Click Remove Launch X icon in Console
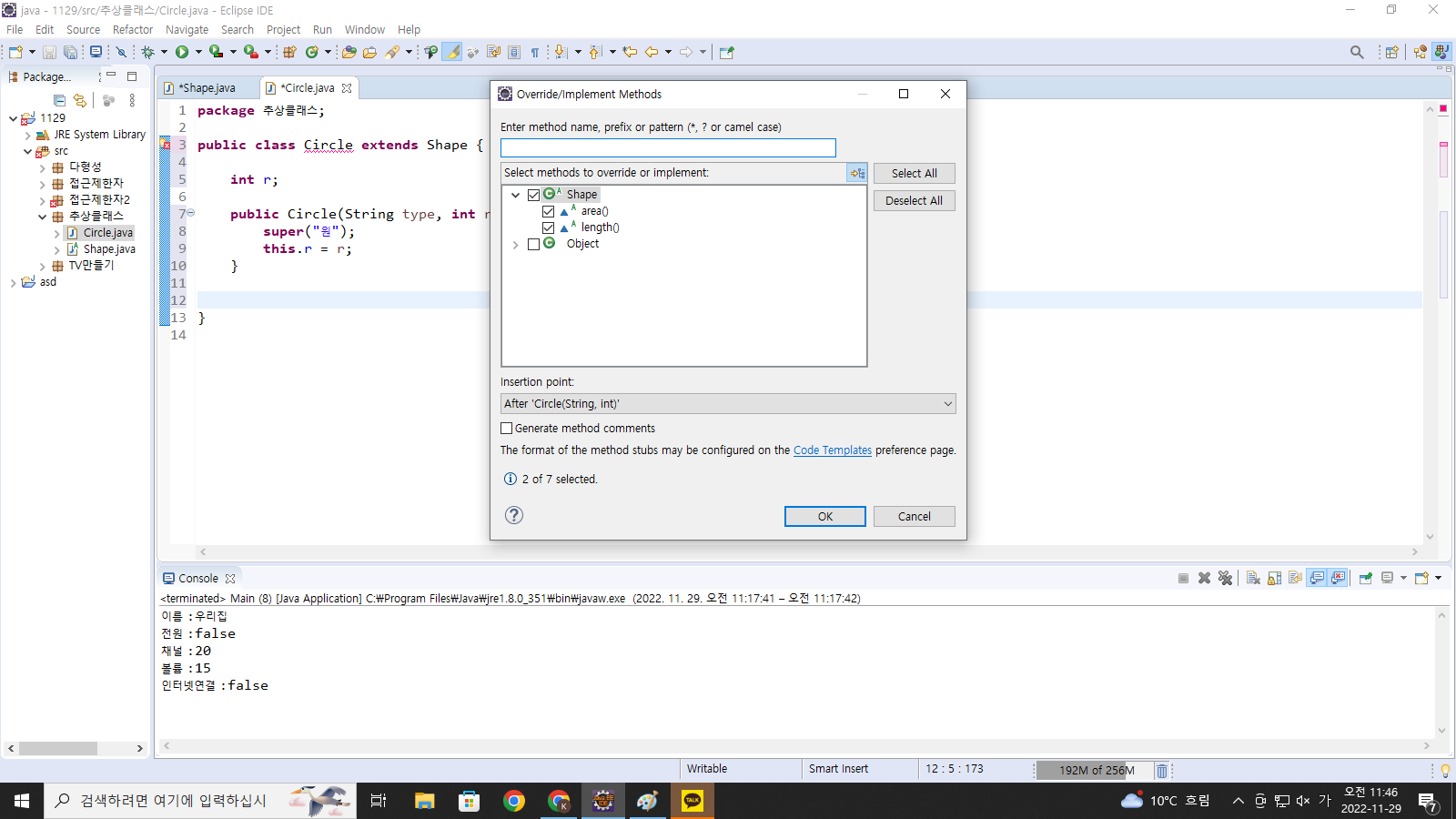Image resolution: width=1456 pixels, height=819 pixels. 1204,578
